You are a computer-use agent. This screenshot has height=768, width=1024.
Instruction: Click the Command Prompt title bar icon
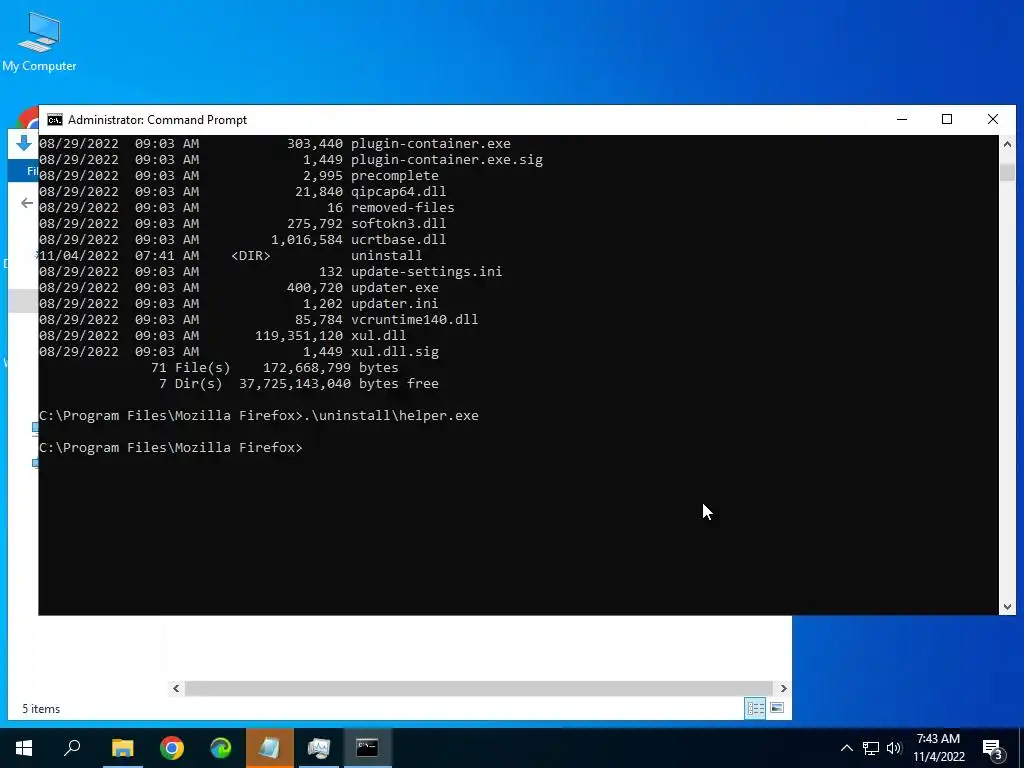[x=55, y=120]
